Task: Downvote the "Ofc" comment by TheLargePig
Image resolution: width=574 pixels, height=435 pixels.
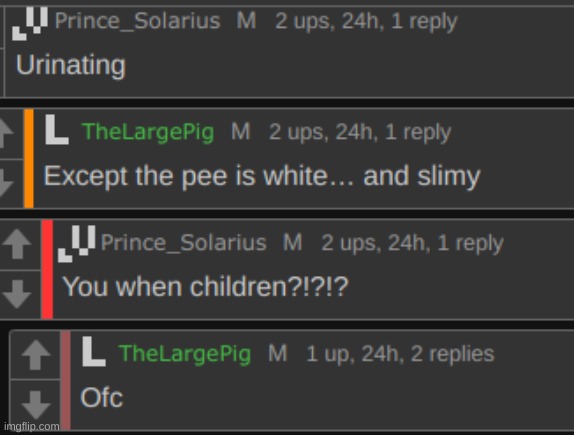Action: tap(36, 405)
